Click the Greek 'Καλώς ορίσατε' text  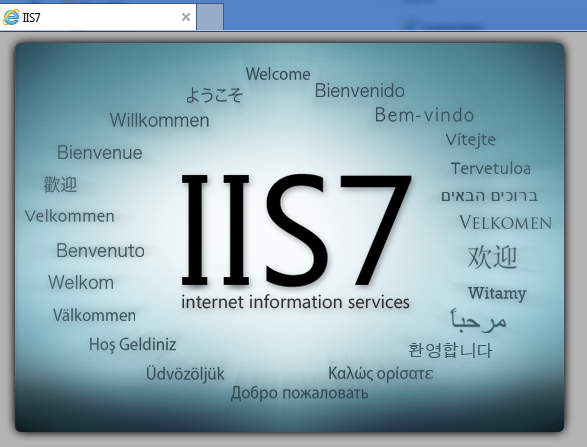point(380,374)
